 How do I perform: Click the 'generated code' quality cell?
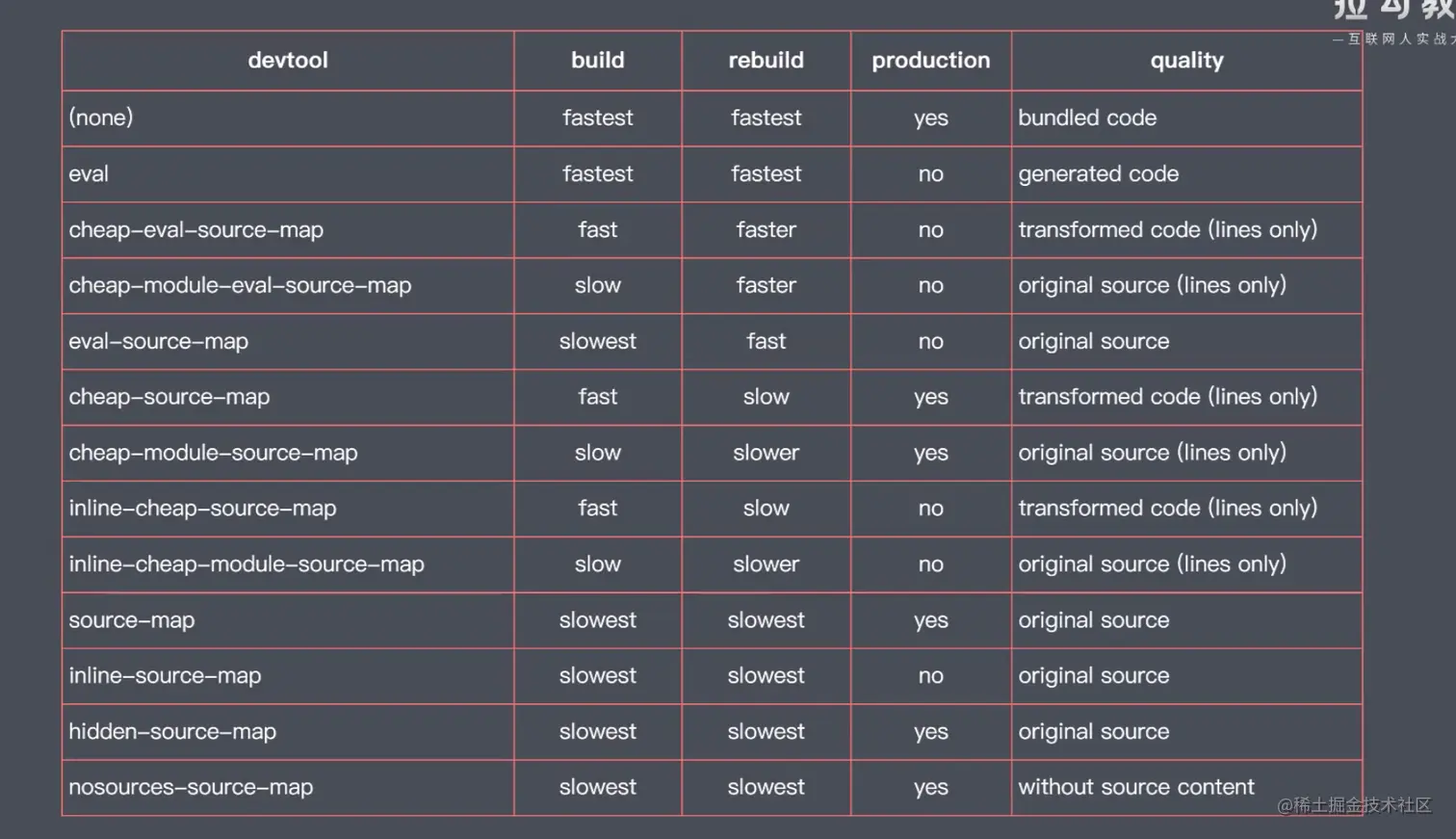[x=1098, y=174]
